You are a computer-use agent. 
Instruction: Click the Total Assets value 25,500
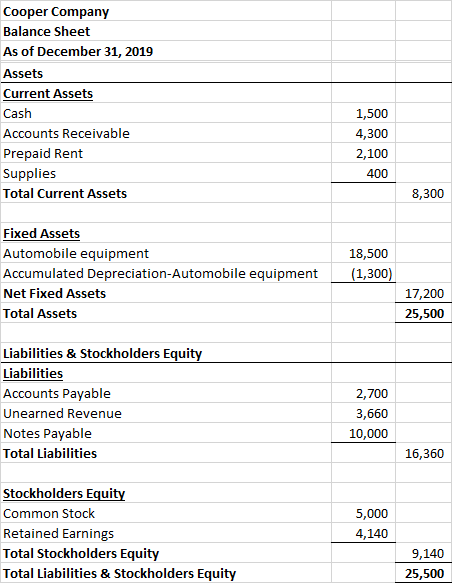pyautogui.click(x=424, y=313)
